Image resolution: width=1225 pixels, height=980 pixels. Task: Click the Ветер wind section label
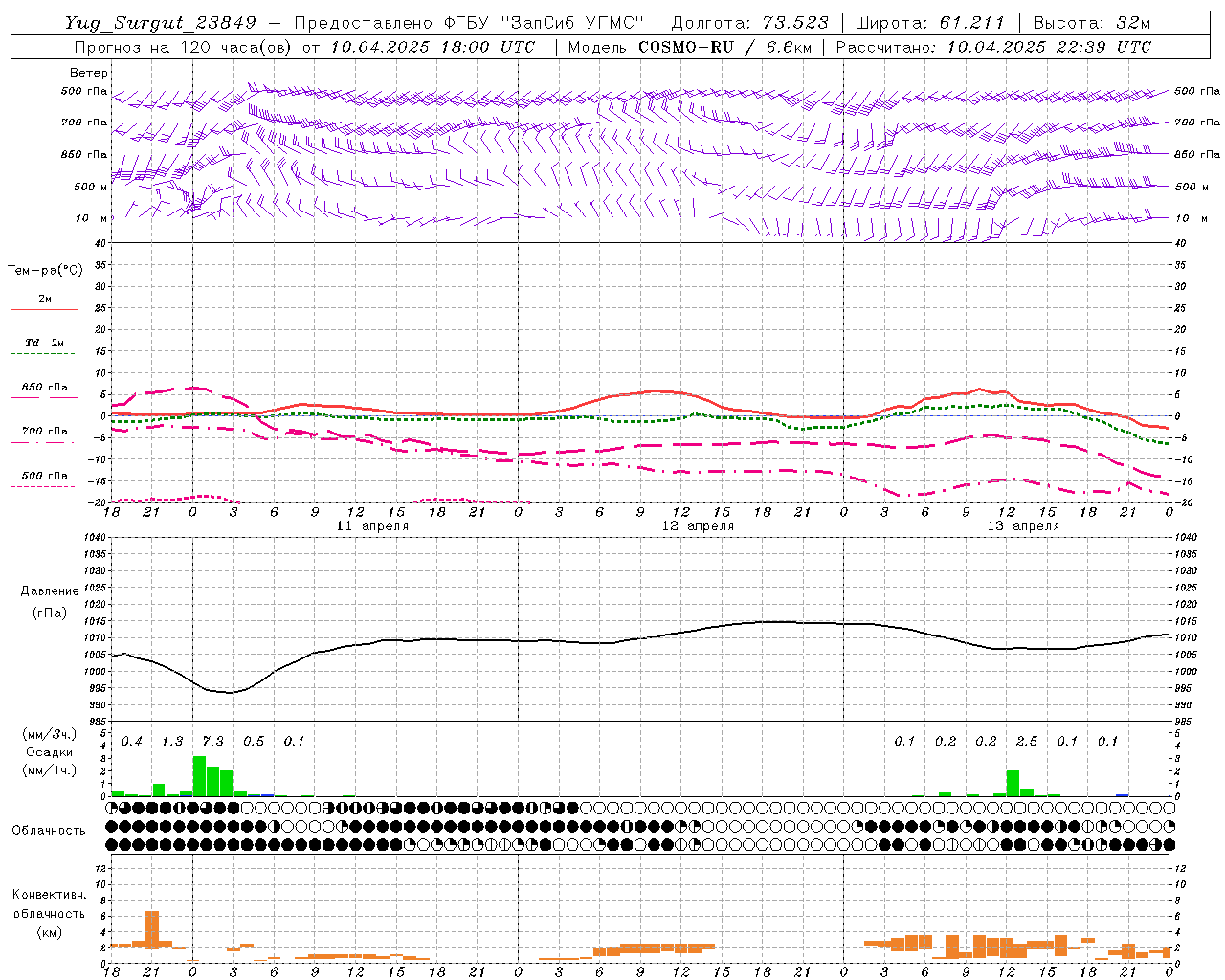pyautogui.click(x=89, y=73)
